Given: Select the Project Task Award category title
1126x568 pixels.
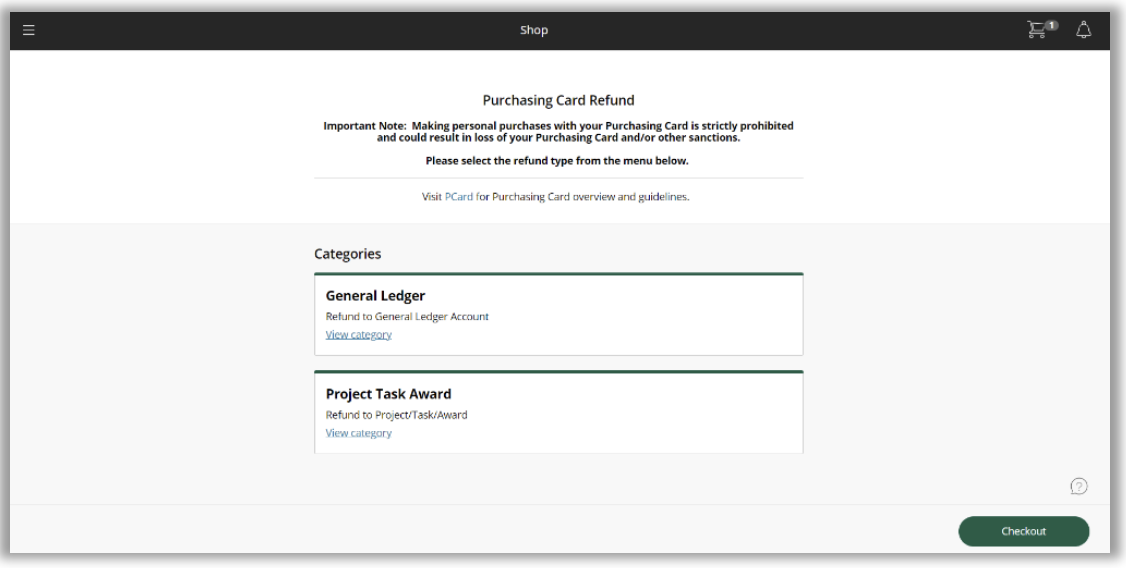Looking at the screenshot, I should click(x=388, y=394).
